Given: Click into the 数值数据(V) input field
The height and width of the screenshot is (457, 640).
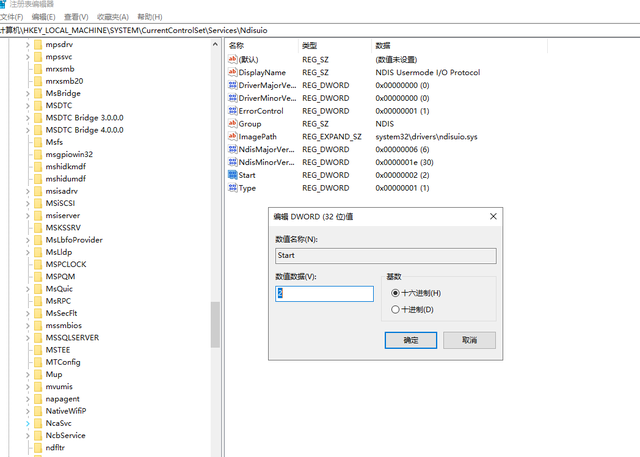Looking at the screenshot, I should [324, 293].
